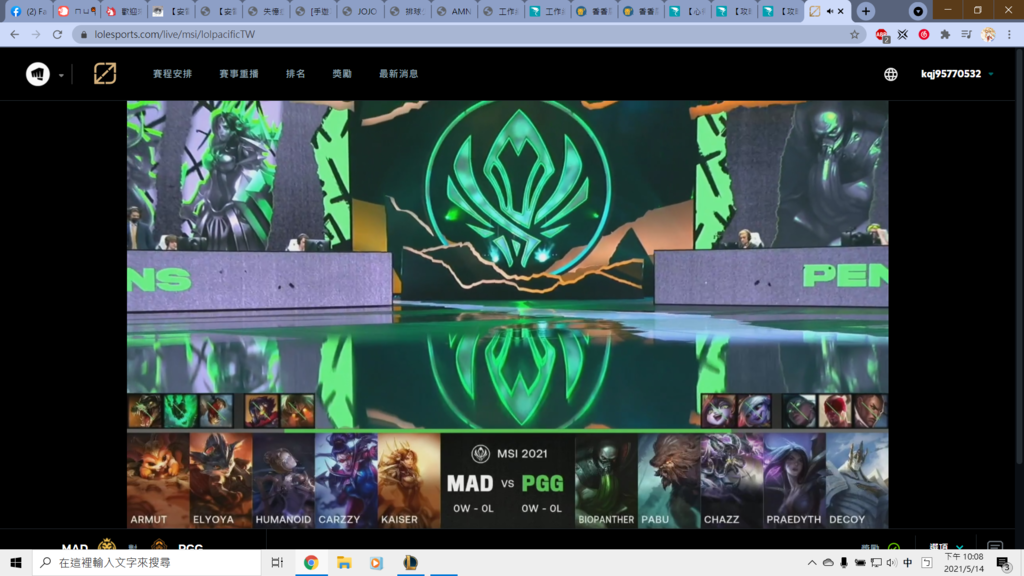View site security info via lock icon
1024x576 pixels.
(x=84, y=35)
